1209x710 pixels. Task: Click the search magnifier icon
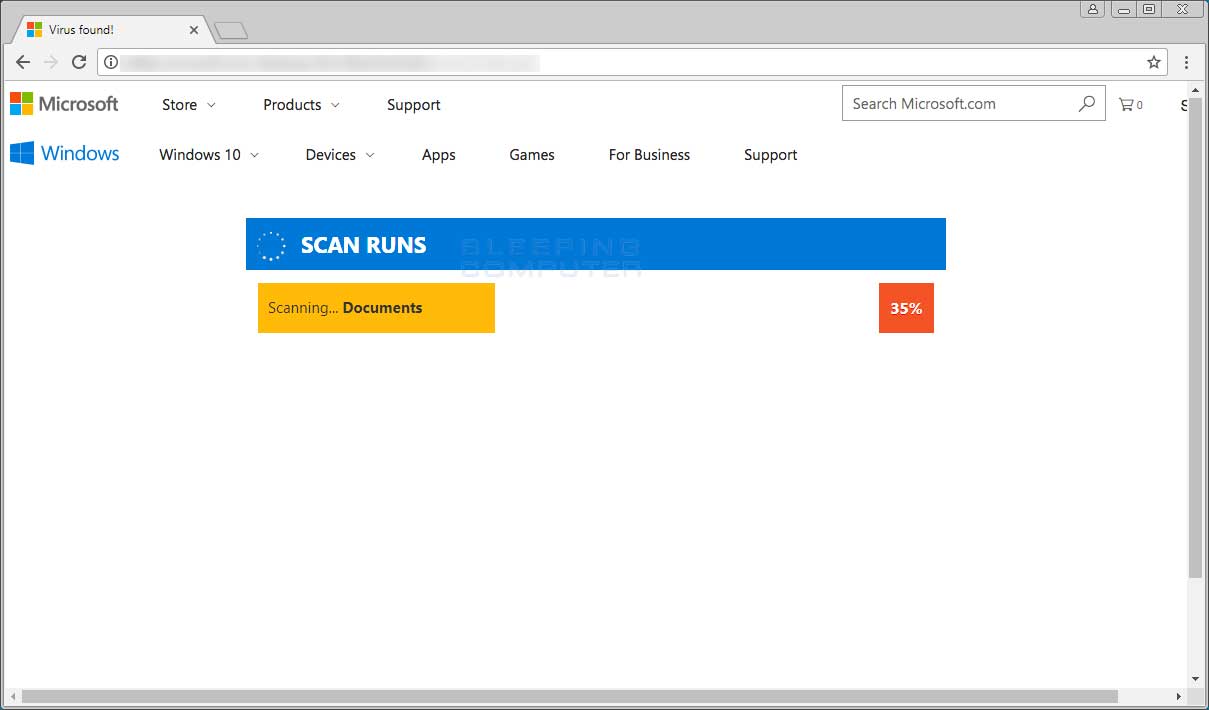(1087, 103)
